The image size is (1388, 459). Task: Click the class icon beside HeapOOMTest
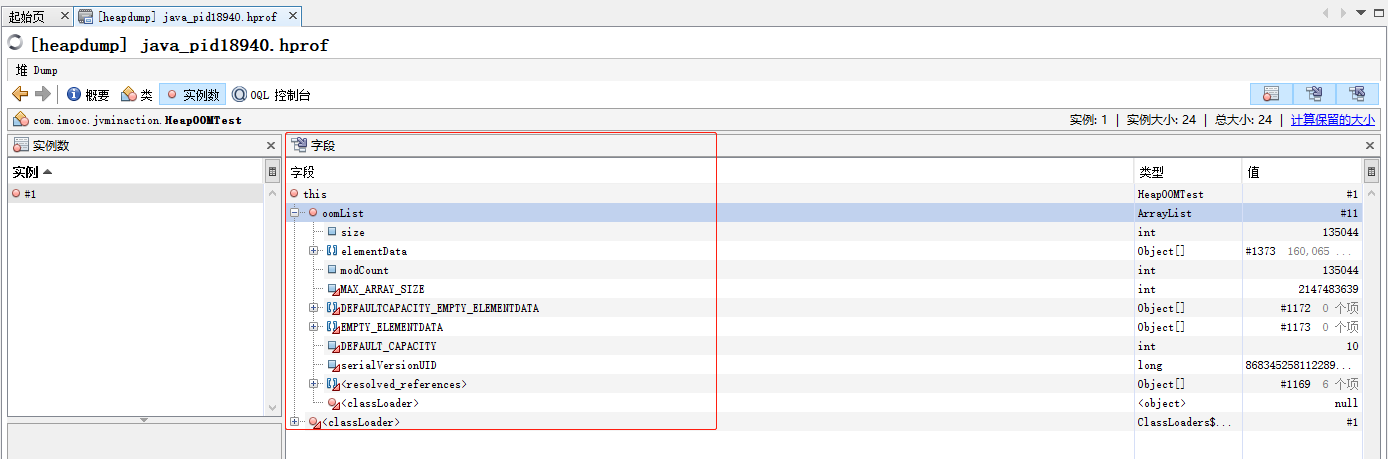tap(20, 120)
